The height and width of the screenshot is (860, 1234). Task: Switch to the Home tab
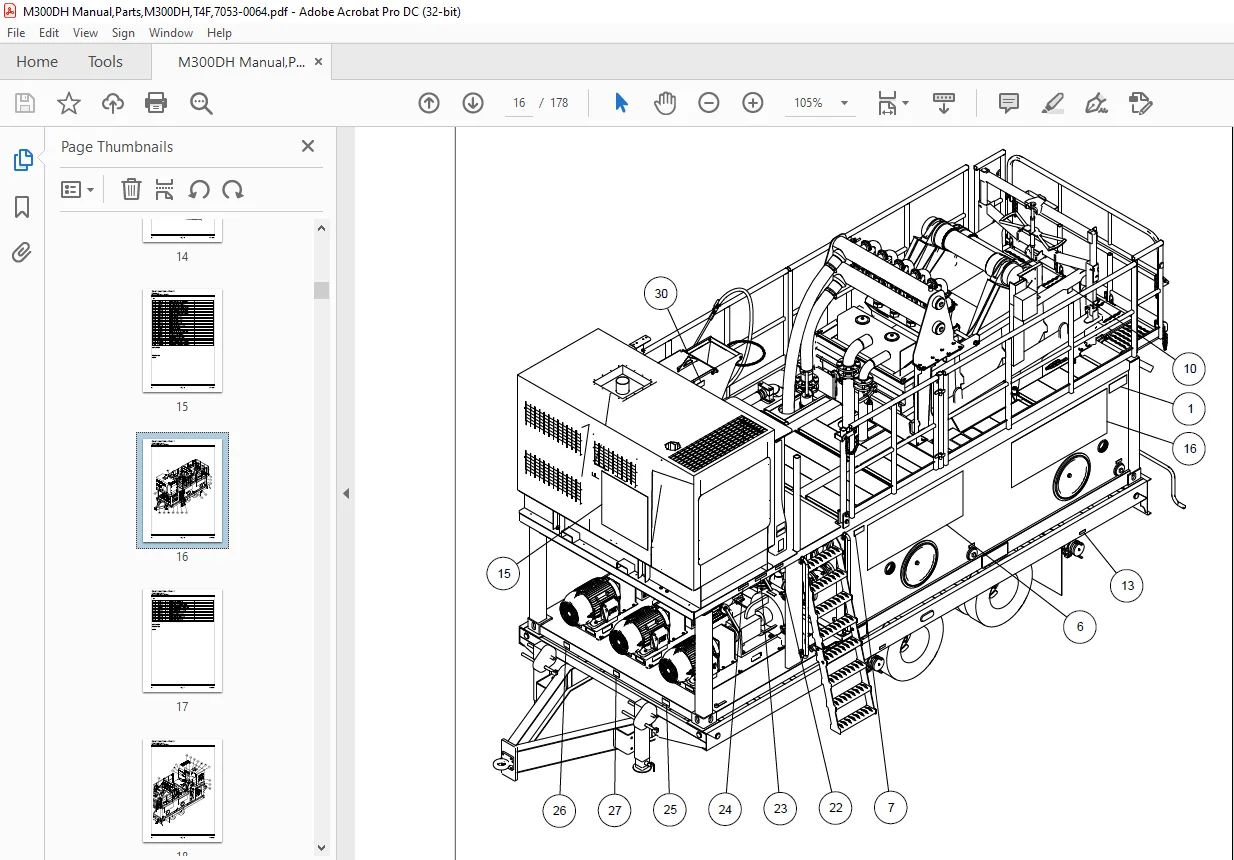click(37, 61)
